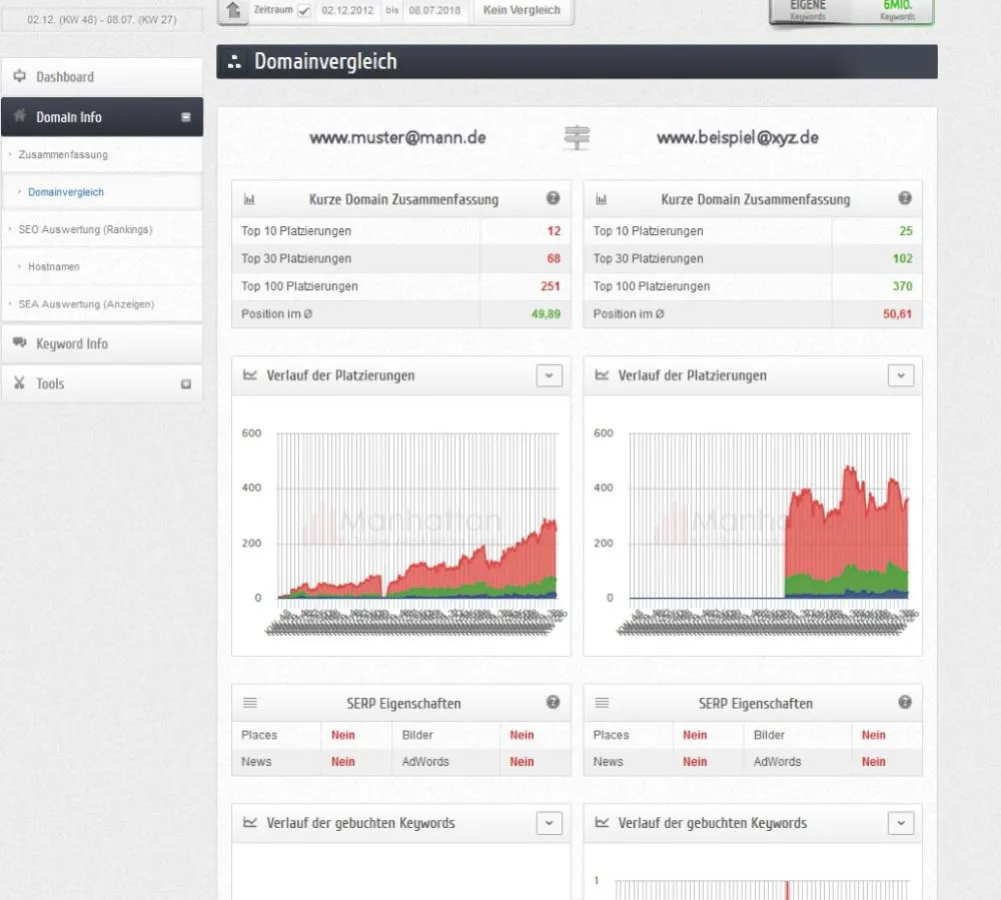Click the line chart icon beside Verlauf der Platzierungen
The width and height of the screenshot is (1001, 900).
[x=250, y=375]
